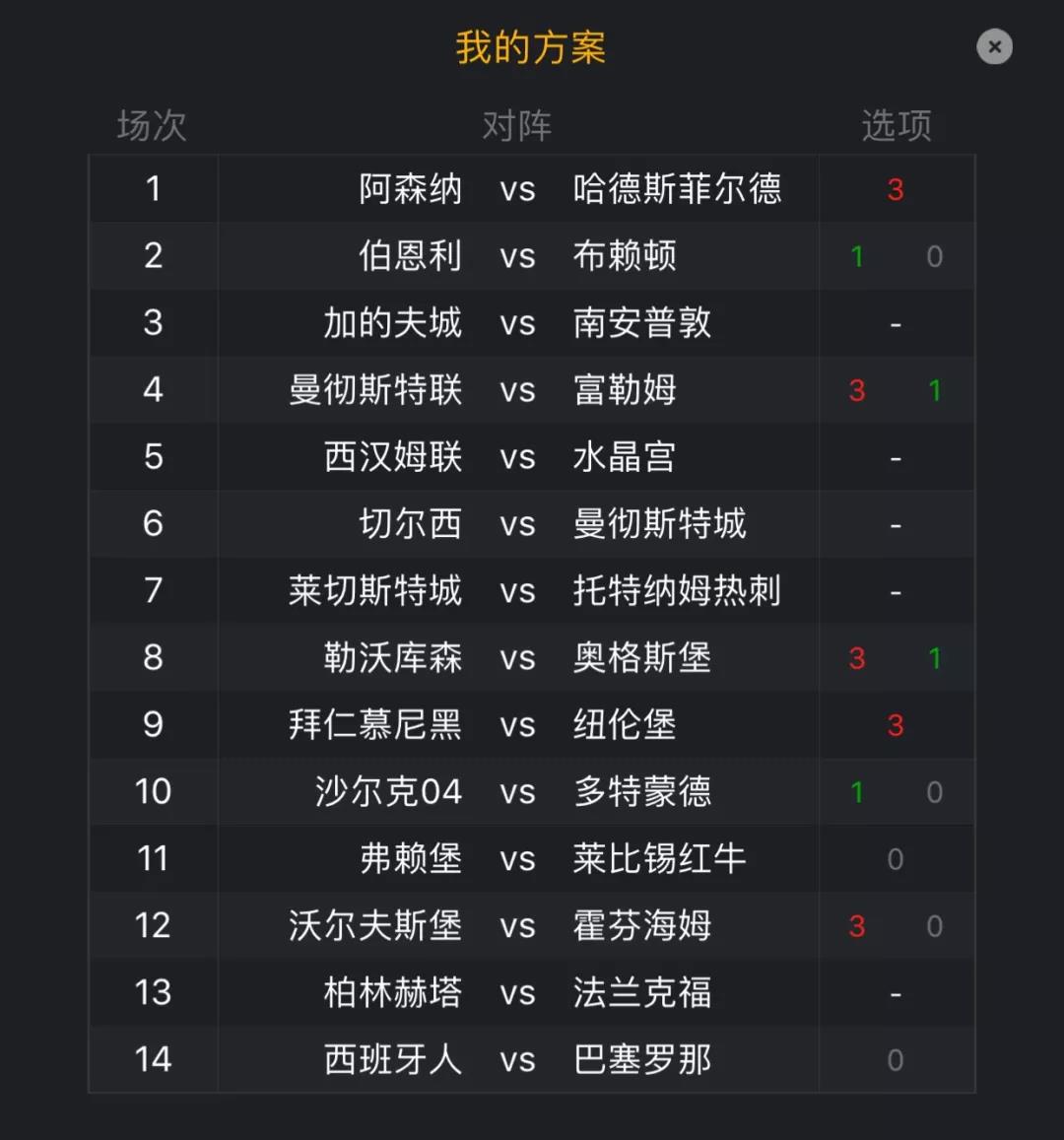
Task: Select the 莱切斯特城 vs 托特纳姆热刺 row
Action: (531, 590)
